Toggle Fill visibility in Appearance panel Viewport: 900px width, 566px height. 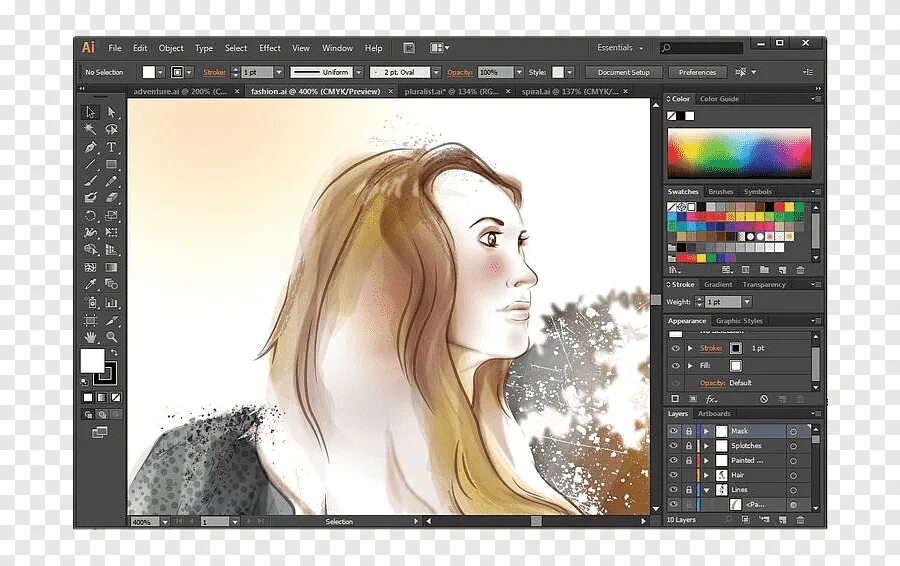pos(676,366)
